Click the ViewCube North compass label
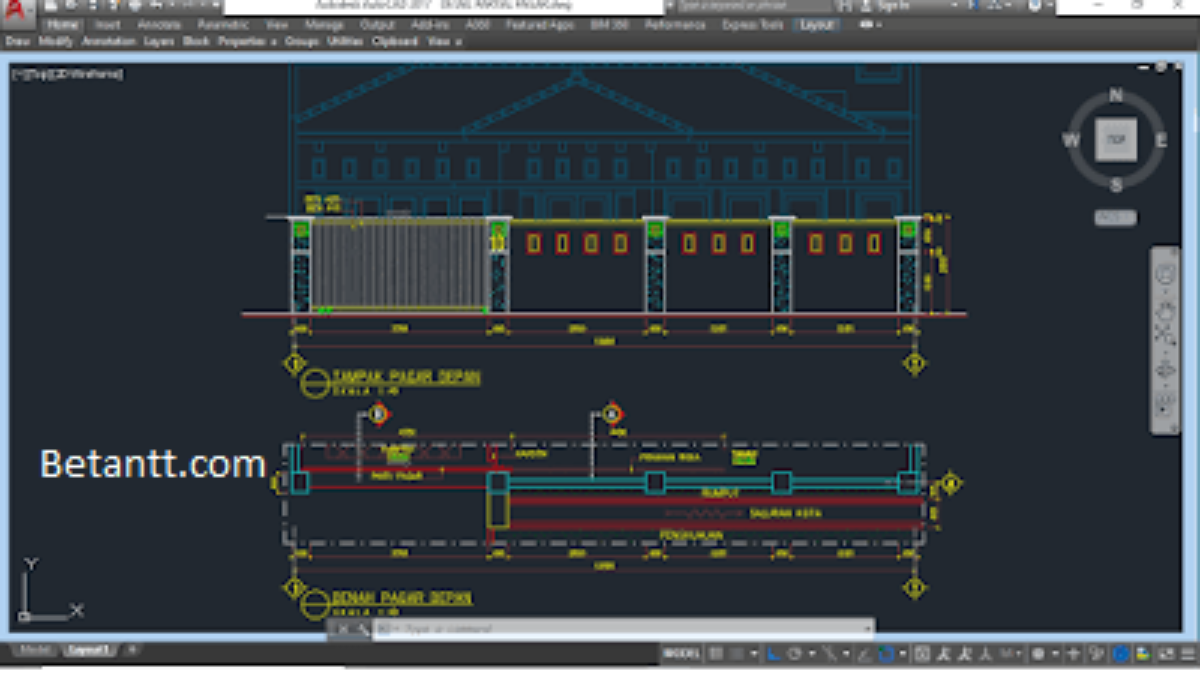Screen dimensions: 1200x675 (1116, 96)
